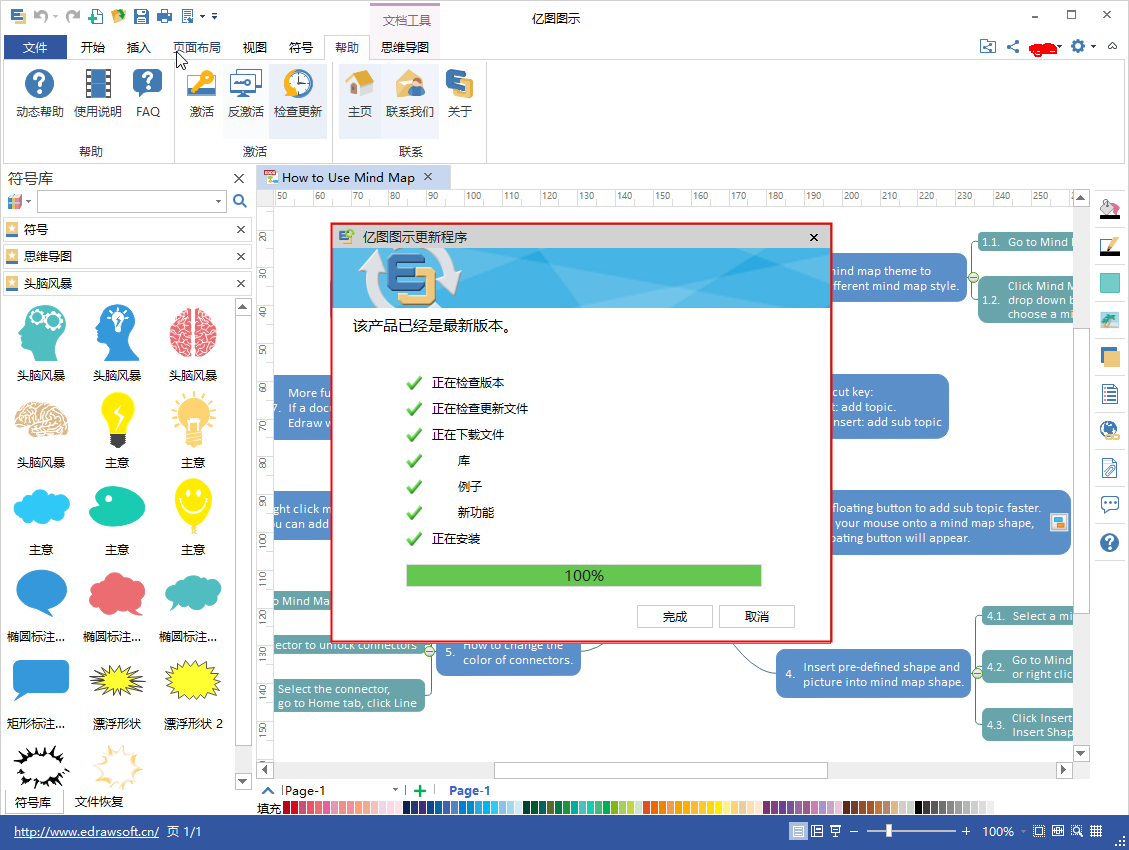Click the new document icon in quick access toolbar
This screenshot has width=1129, height=850.
95,16
